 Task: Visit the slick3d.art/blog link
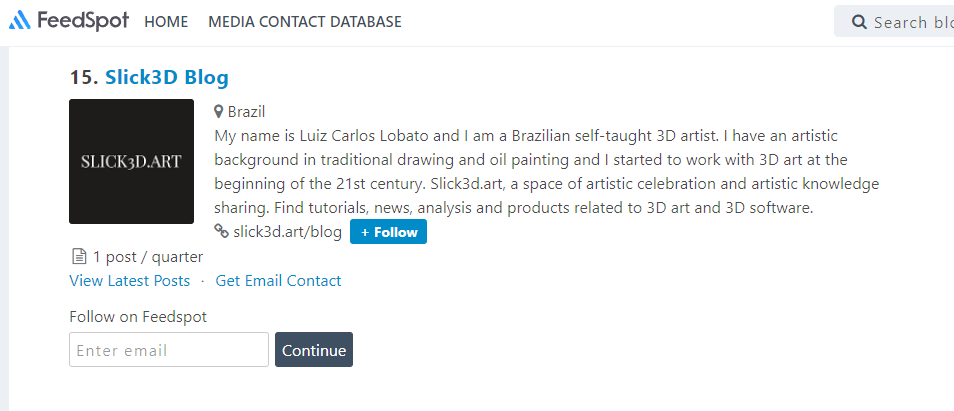pyautogui.click(x=287, y=232)
